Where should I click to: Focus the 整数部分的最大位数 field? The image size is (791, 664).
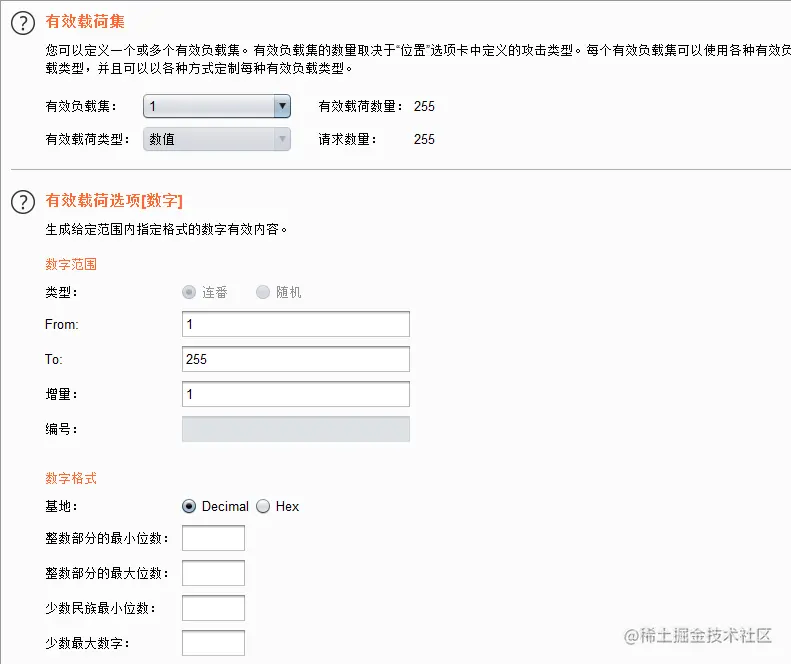coord(213,573)
